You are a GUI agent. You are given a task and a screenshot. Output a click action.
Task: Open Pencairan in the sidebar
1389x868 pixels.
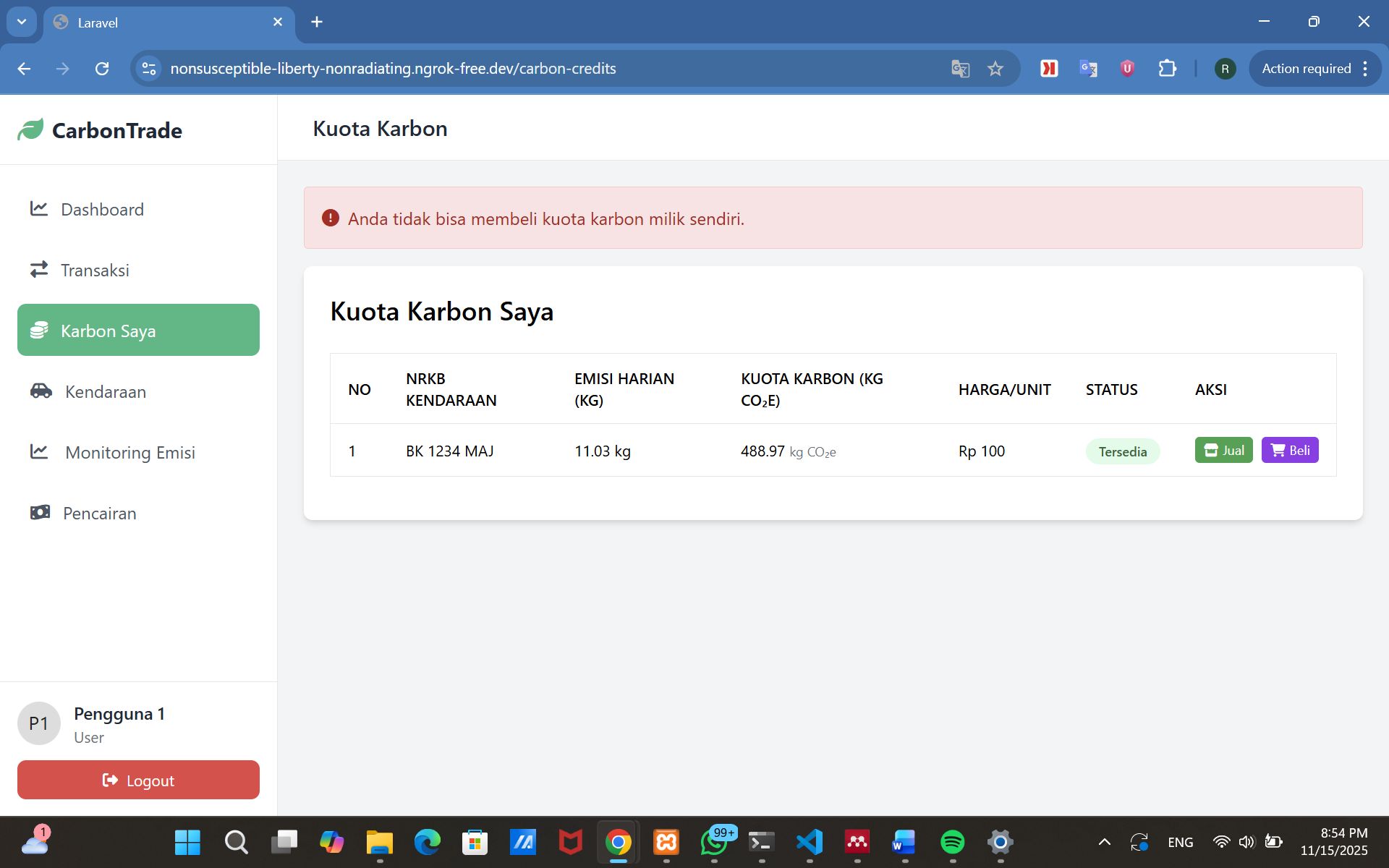click(x=138, y=513)
